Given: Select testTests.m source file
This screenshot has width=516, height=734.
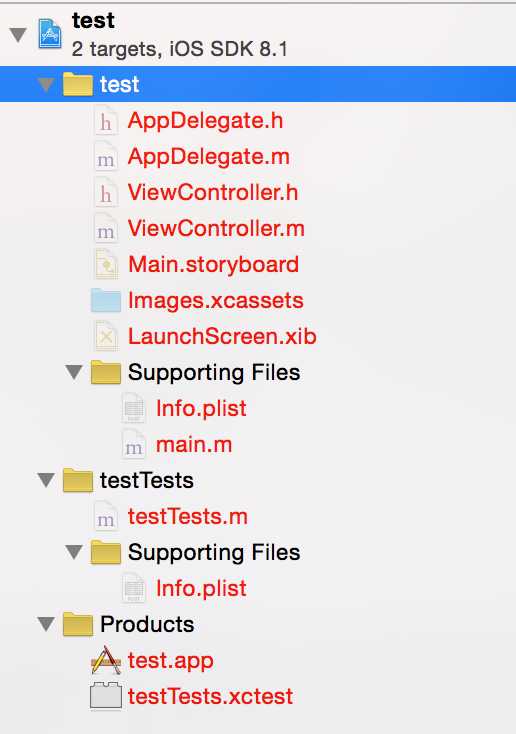Looking at the screenshot, I should 188,516.
